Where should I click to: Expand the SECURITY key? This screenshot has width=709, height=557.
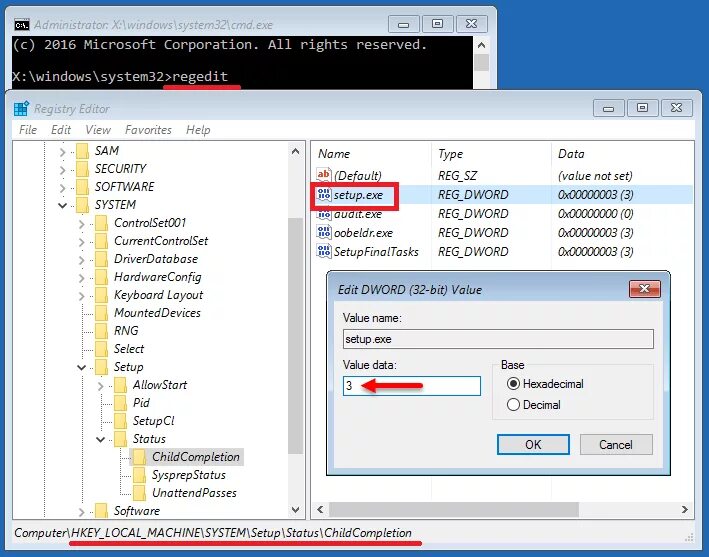coord(62,170)
